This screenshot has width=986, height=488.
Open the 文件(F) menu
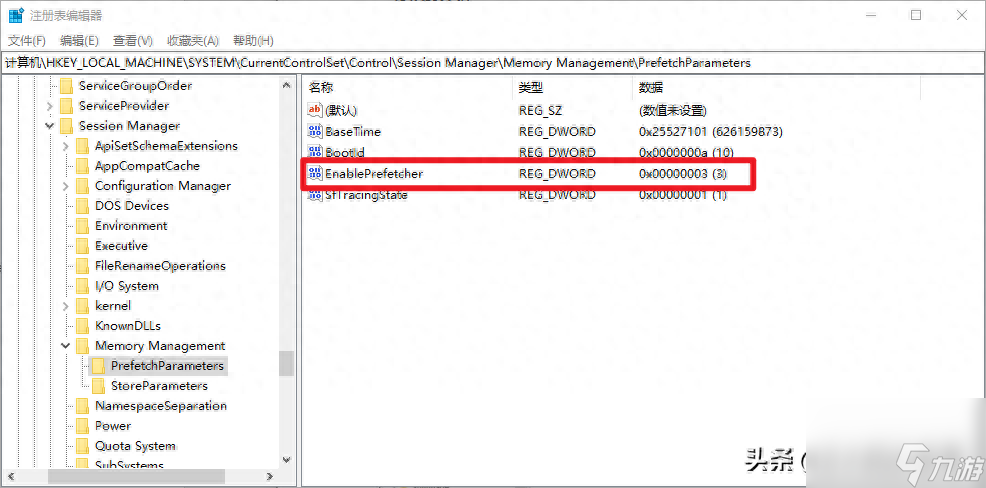pyautogui.click(x=27, y=41)
